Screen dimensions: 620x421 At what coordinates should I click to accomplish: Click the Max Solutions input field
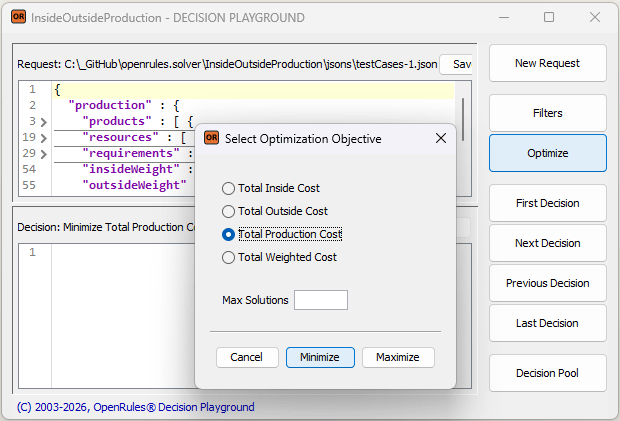tap(320, 300)
